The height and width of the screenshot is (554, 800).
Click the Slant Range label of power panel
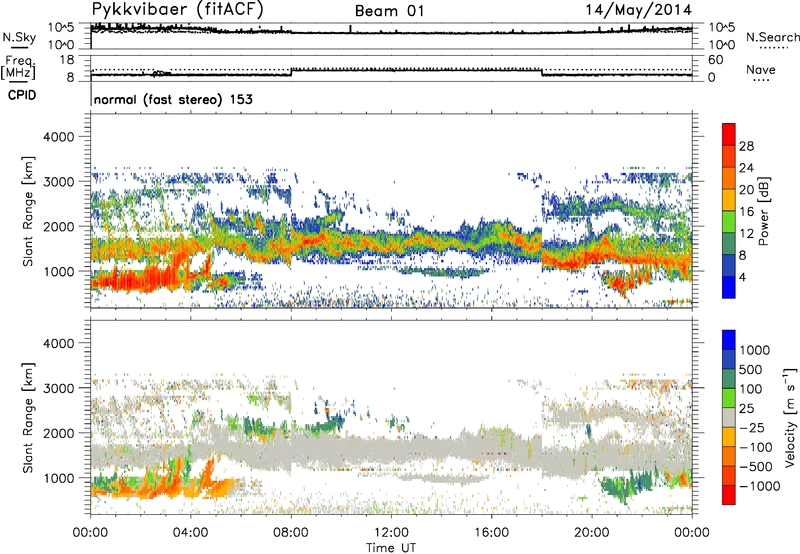tap(28, 211)
